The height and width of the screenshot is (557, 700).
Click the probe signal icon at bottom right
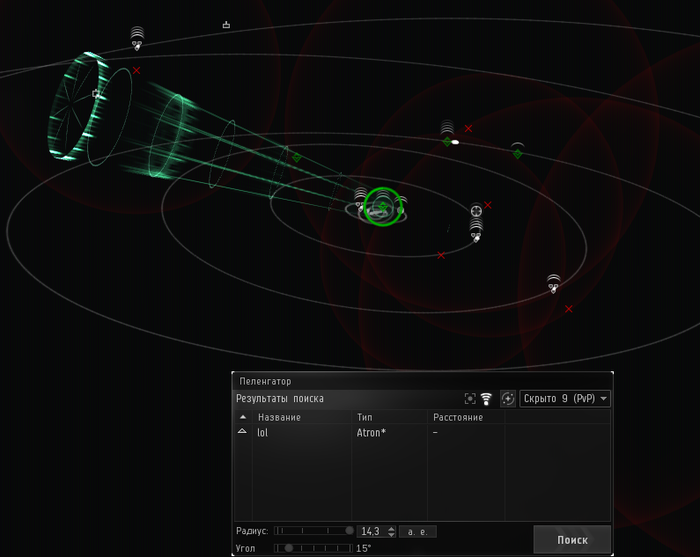pyautogui.click(x=553, y=283)
